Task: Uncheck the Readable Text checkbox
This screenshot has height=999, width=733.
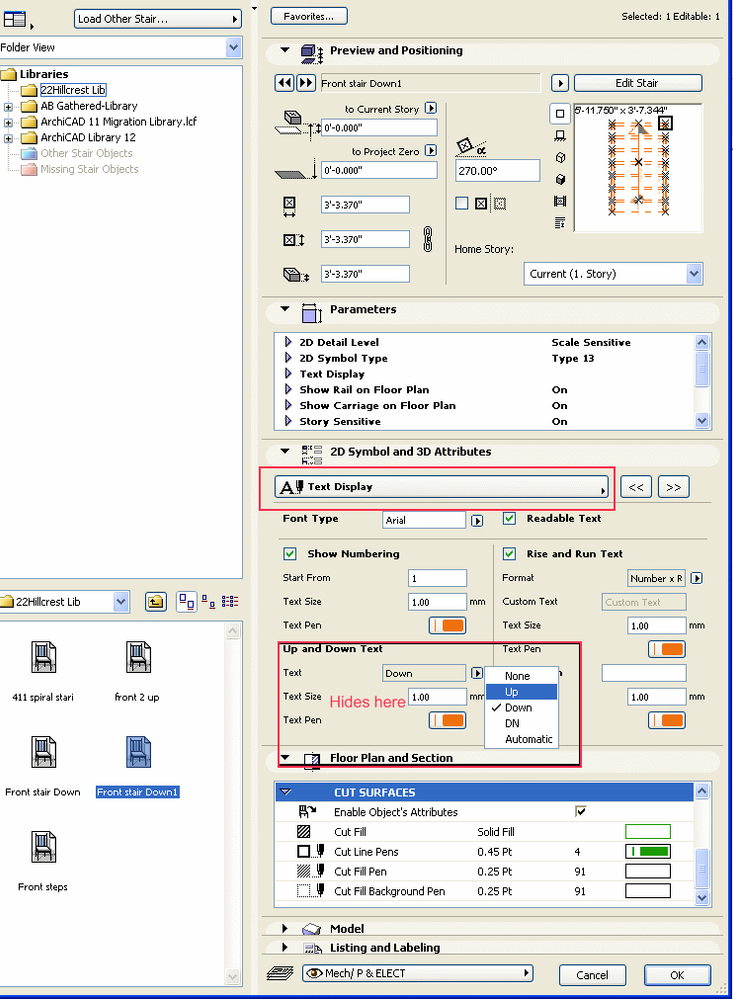Action: pyautogui.click(x=509, y=518)
